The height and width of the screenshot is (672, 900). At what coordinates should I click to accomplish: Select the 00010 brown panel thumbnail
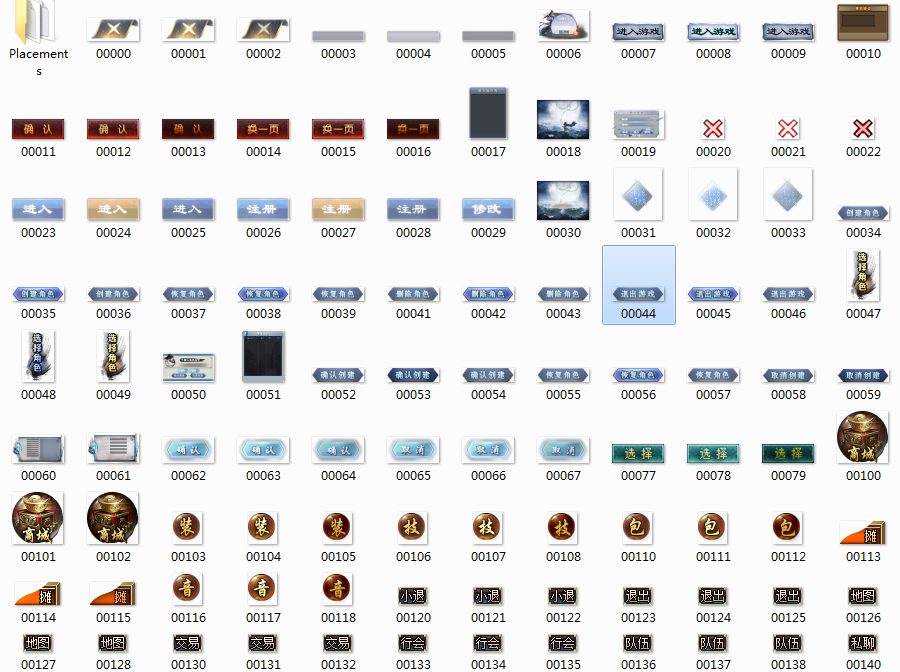click(x=863, y=24)
